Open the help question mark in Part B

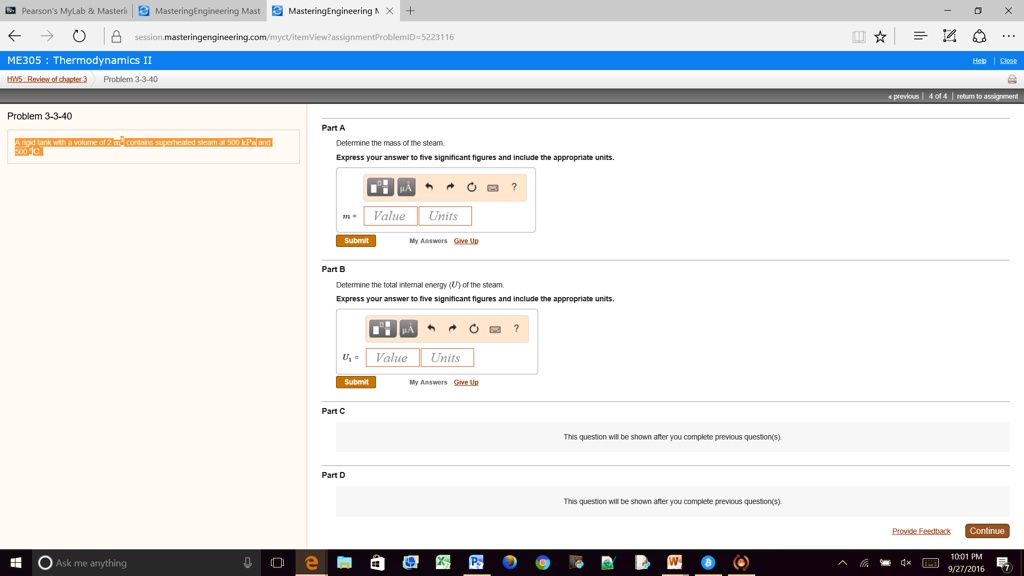(516, 329)
